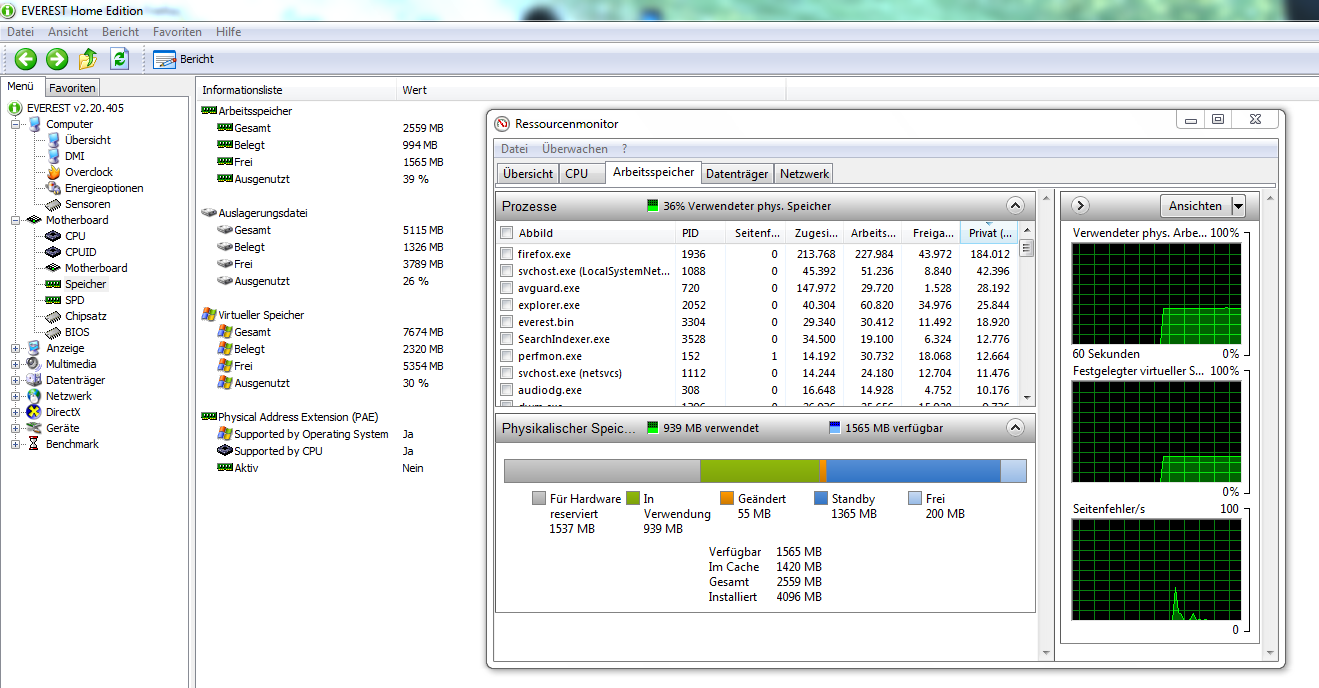Image resolution: width=1319 pixels, height=688 pixels.
Task: Click the blue Standby memory bar segment
Action: 913,471
